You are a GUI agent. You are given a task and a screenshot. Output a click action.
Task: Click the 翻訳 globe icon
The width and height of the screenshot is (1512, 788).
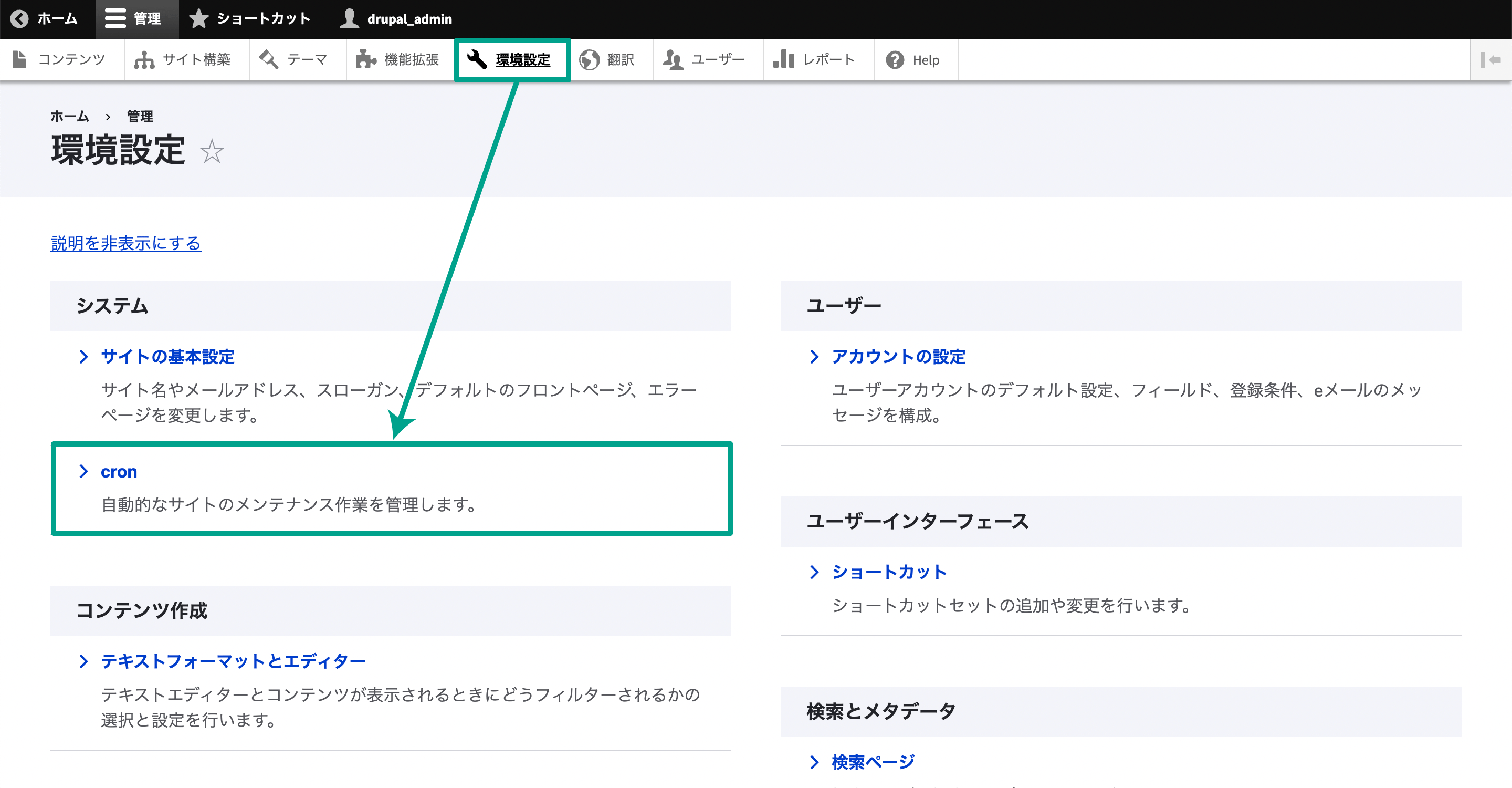point(589,59)
